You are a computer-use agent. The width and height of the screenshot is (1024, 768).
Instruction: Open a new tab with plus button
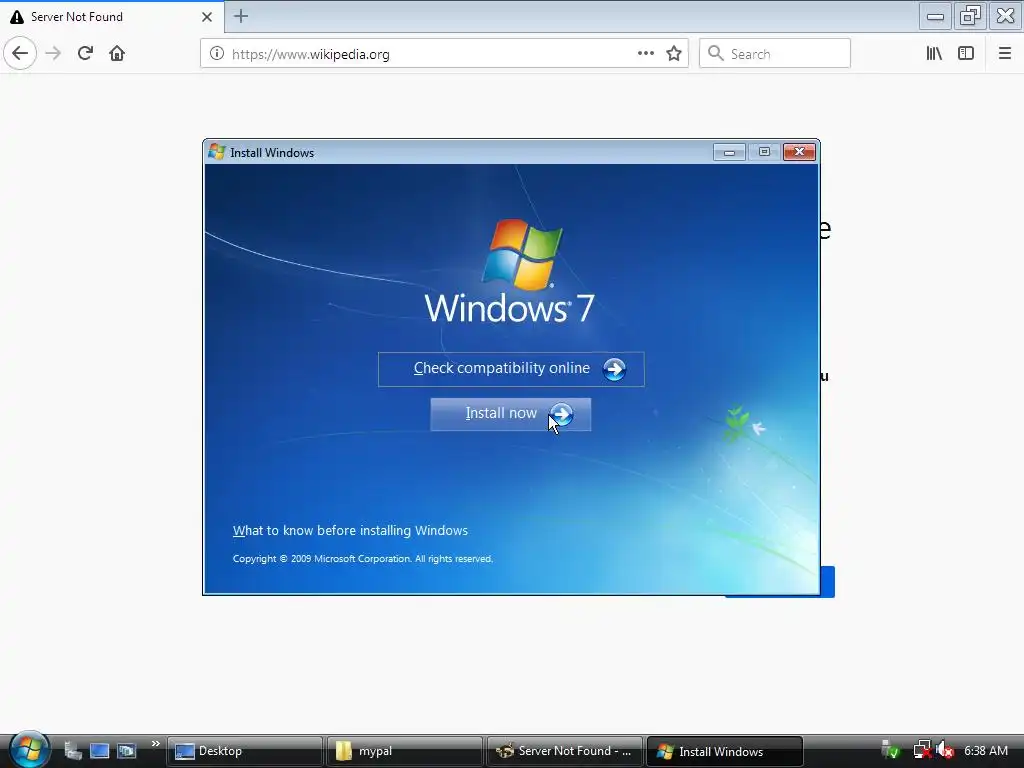(241, 16)
